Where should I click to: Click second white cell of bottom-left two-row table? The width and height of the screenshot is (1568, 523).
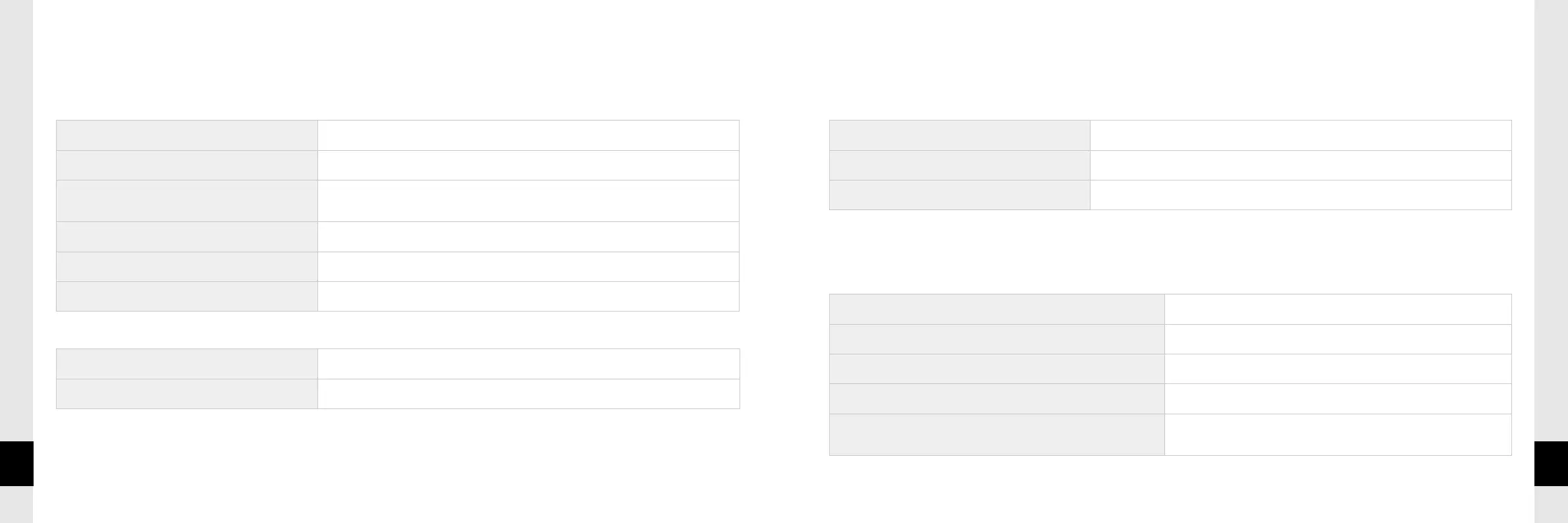coord(528,394)
